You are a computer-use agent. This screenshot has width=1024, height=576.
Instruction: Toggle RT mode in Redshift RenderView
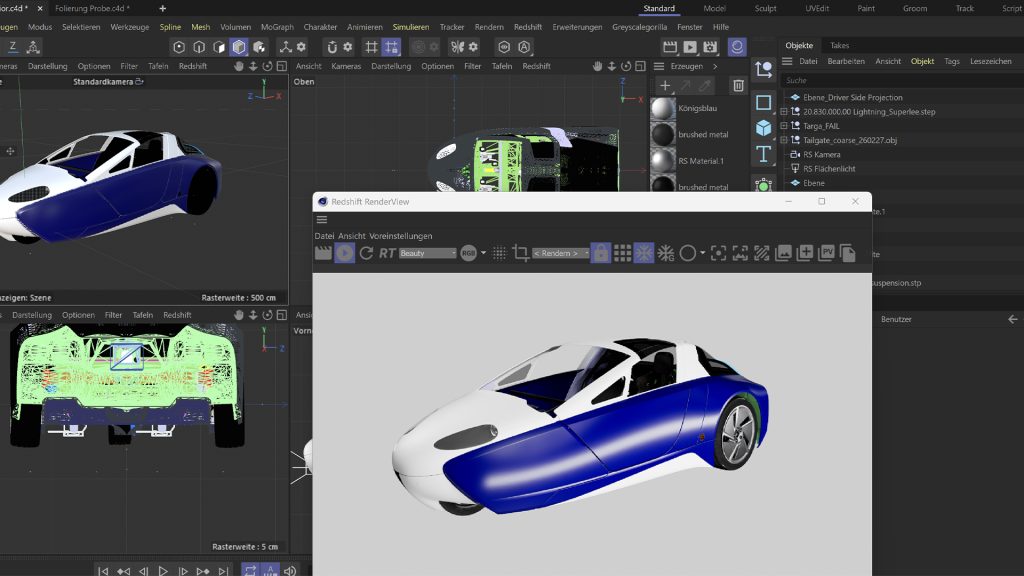387,253
